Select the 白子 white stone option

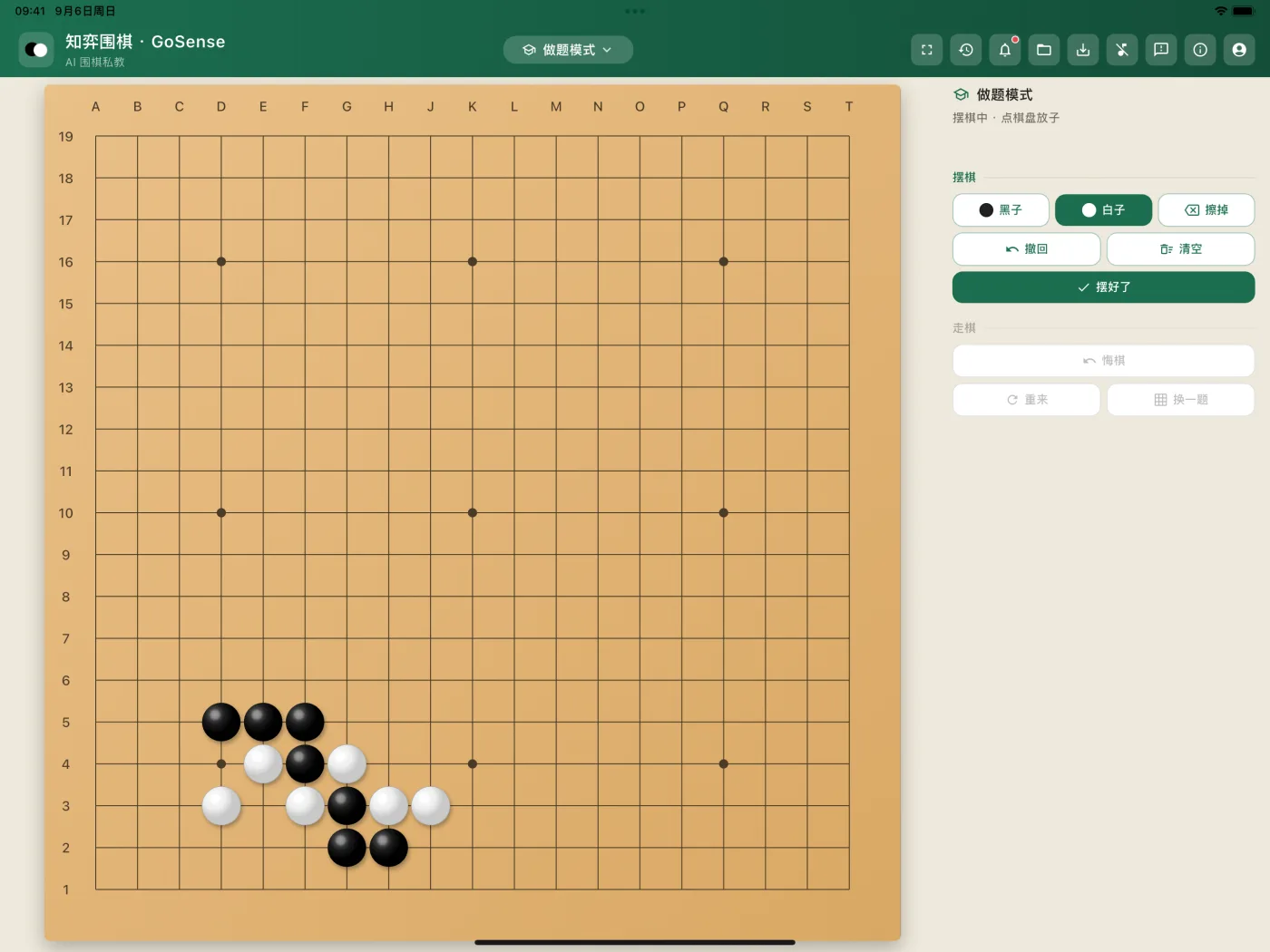point(1103,210)
